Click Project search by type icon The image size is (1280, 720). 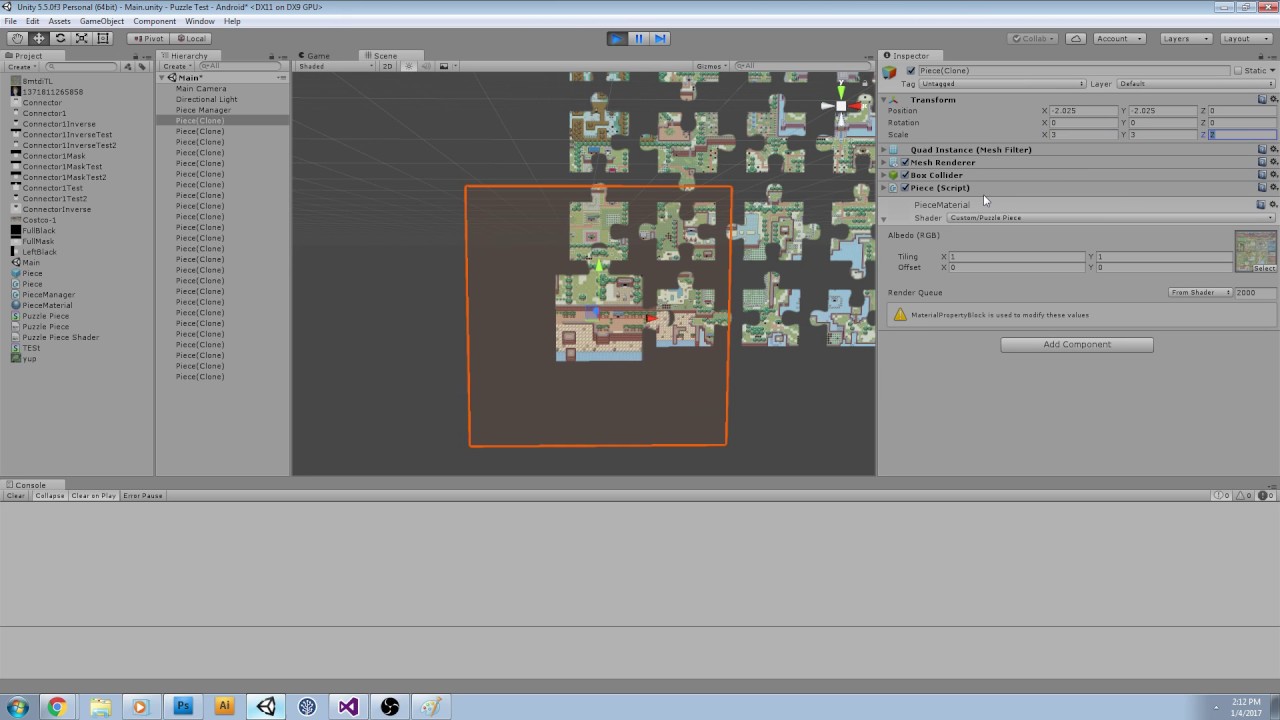click(128, 67)
